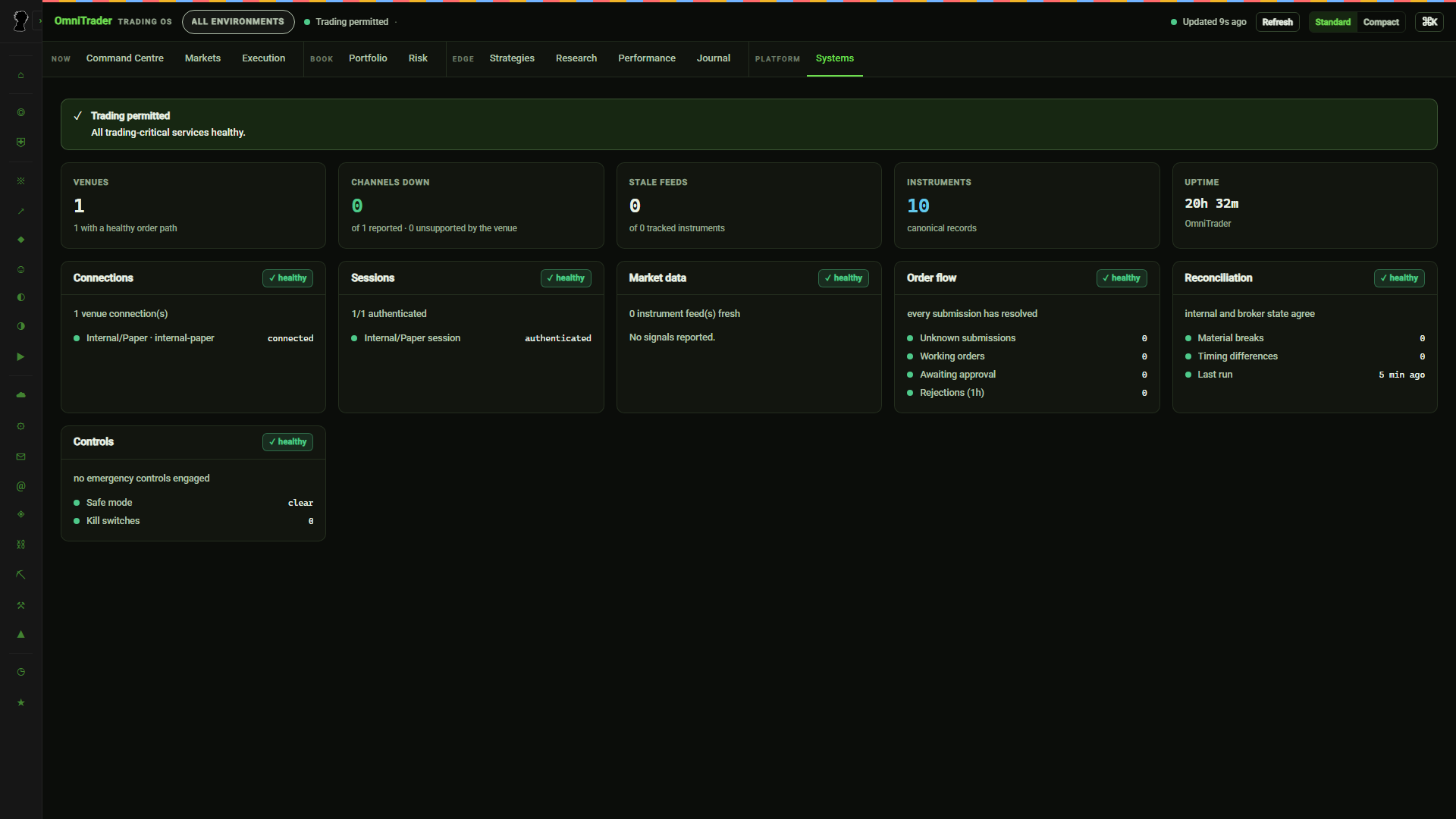Select the solid diamond icon in the sidebar
The width and height of the screenshot is (1456, 819).
20,240
